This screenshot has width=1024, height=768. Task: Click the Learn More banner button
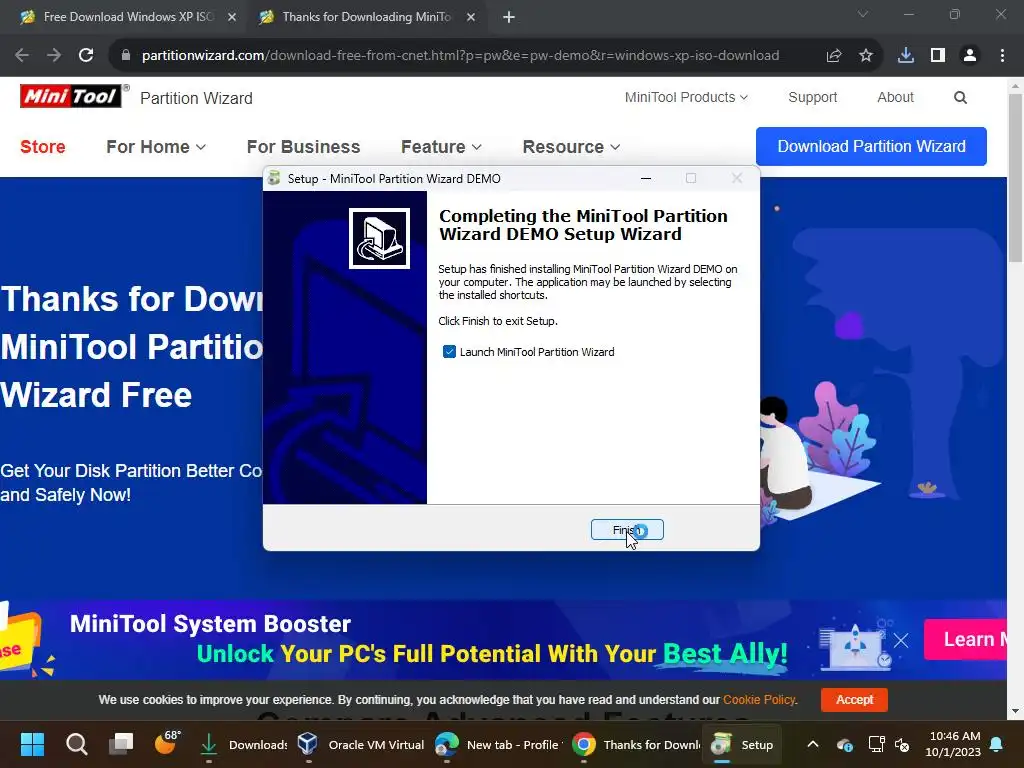coord(965,639)
